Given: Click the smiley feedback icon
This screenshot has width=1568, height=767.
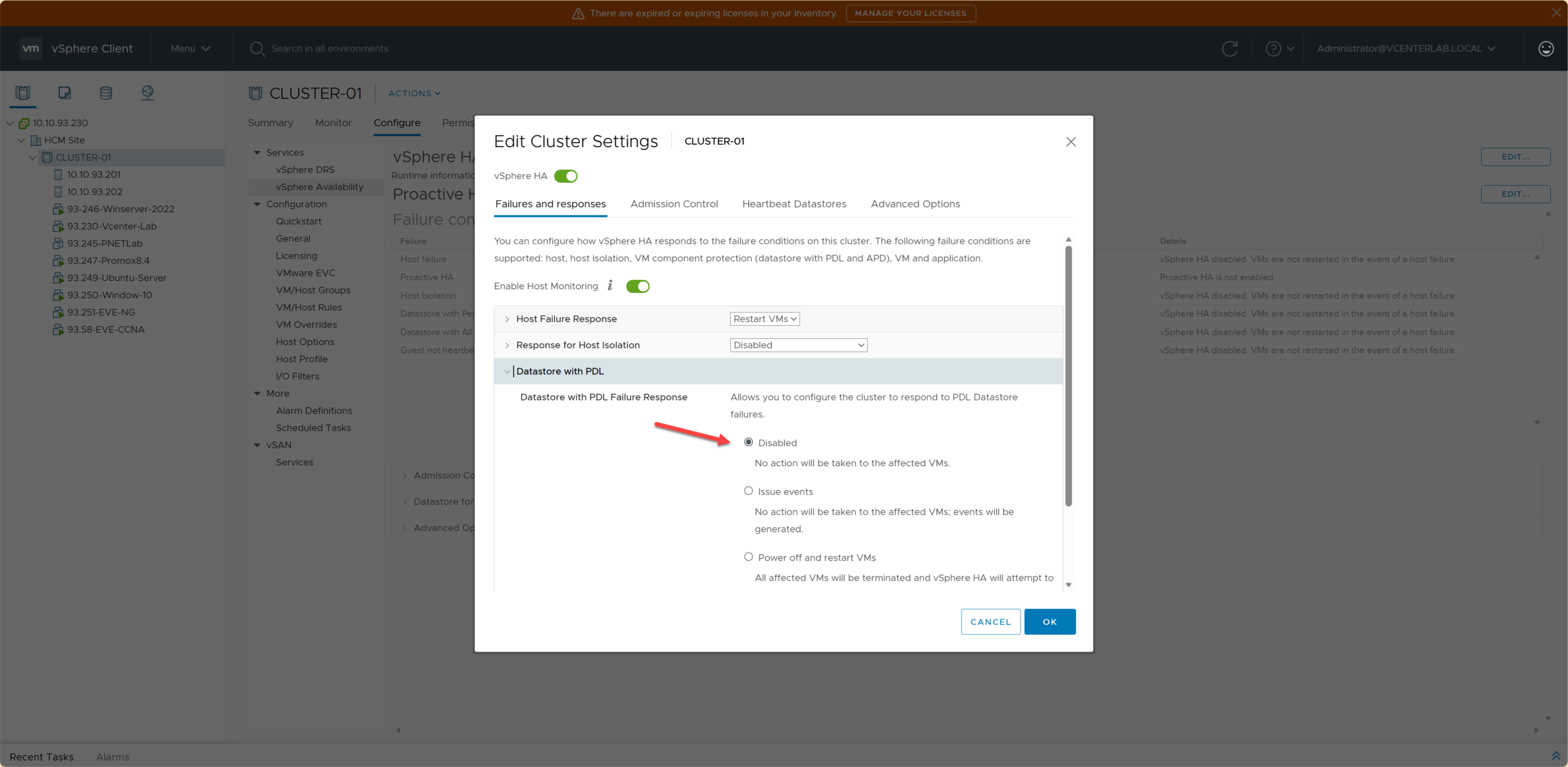Looking at the screenshot, I should click(x=1545, y=48).
